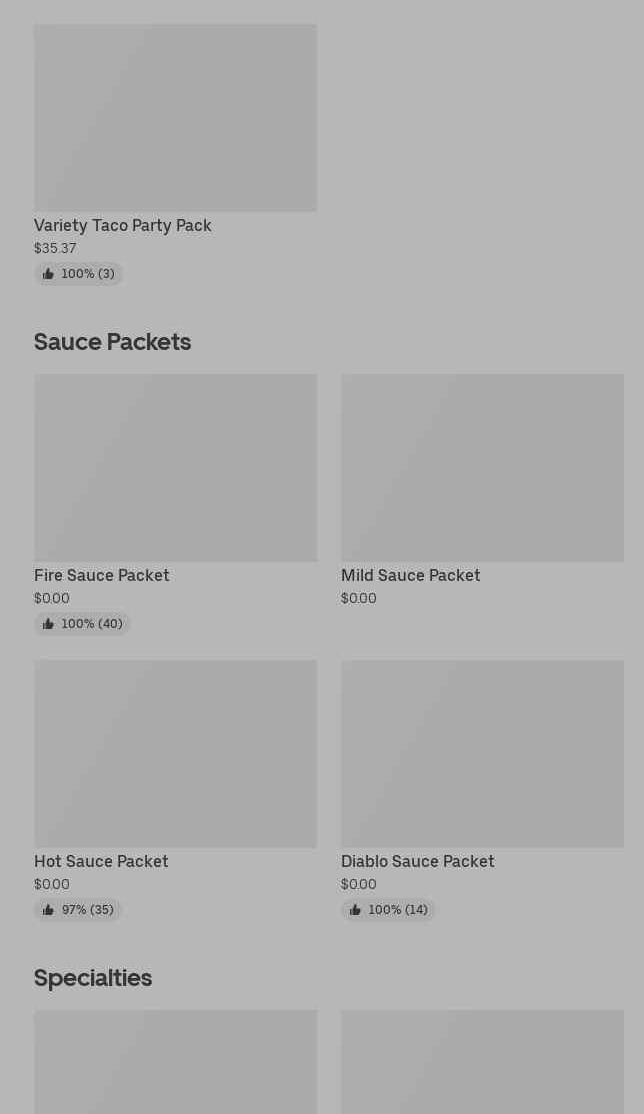Open the Hot Sauce Packet image
This screenshot has height=1114, width=644.
coord(175,754)
